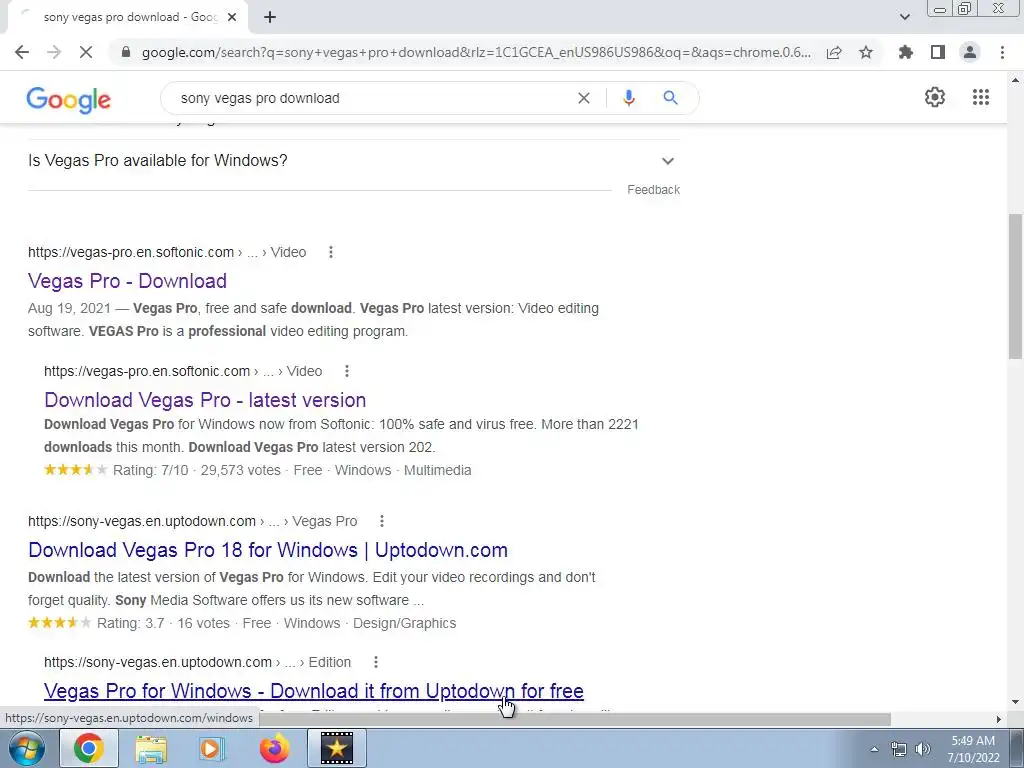Show hidden system tray icons
1024x768 pixels.
pyautogui.click(x=874, y=749)
